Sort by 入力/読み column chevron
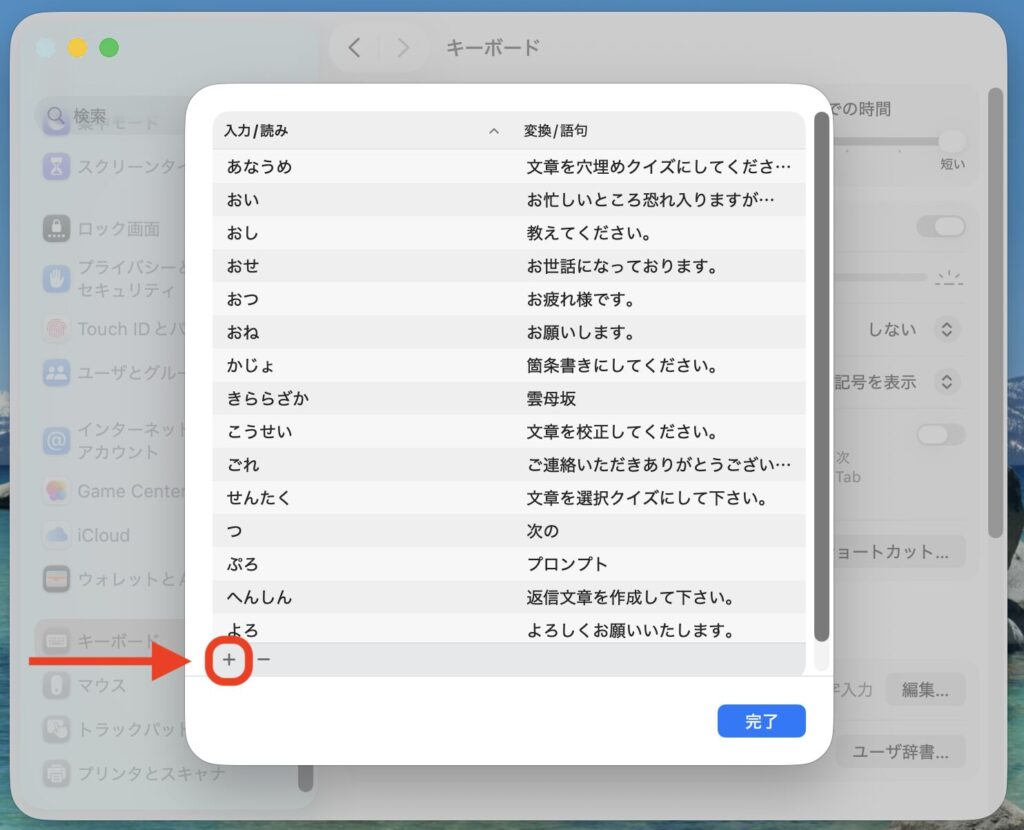 [x=493, y=131]
